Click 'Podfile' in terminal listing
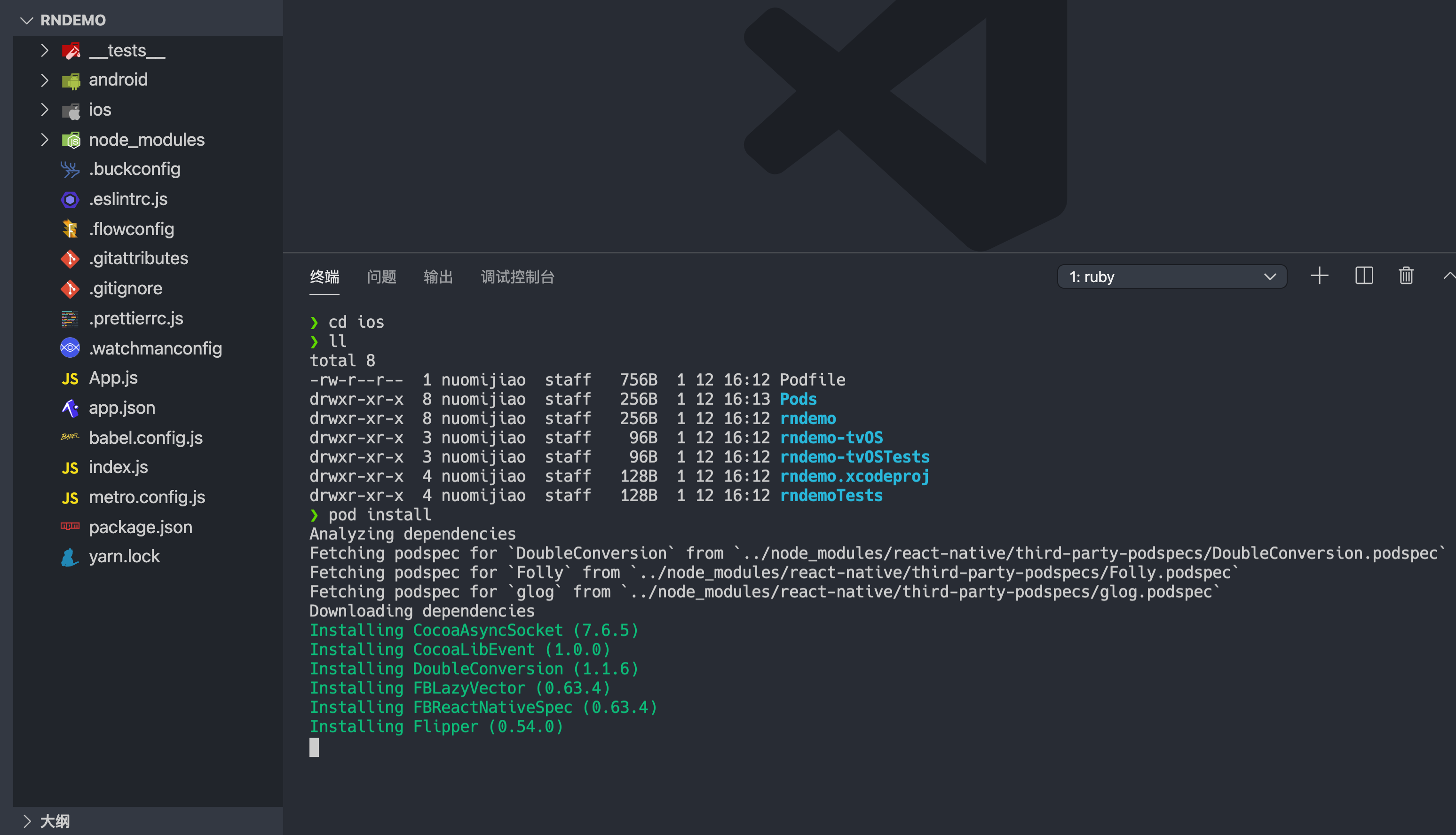 click(x=812, y=379)
